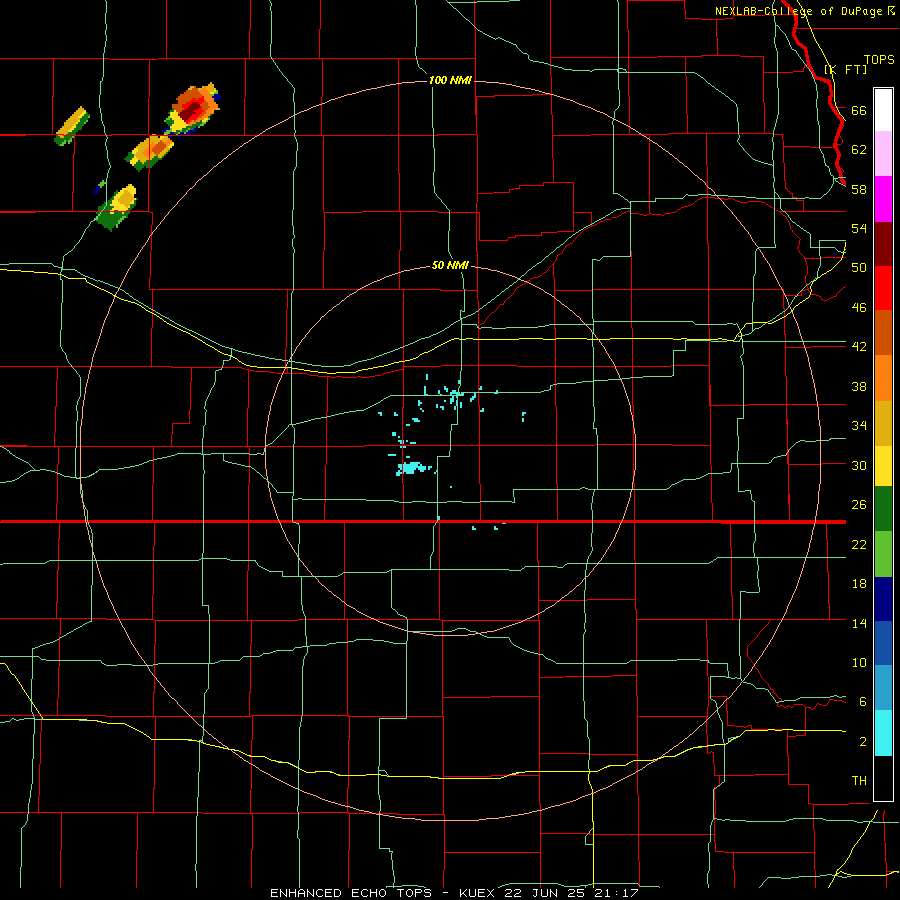Click the KUEX station identifier in caption
This screenshot has width=900, height=900.
click(479, 893)
